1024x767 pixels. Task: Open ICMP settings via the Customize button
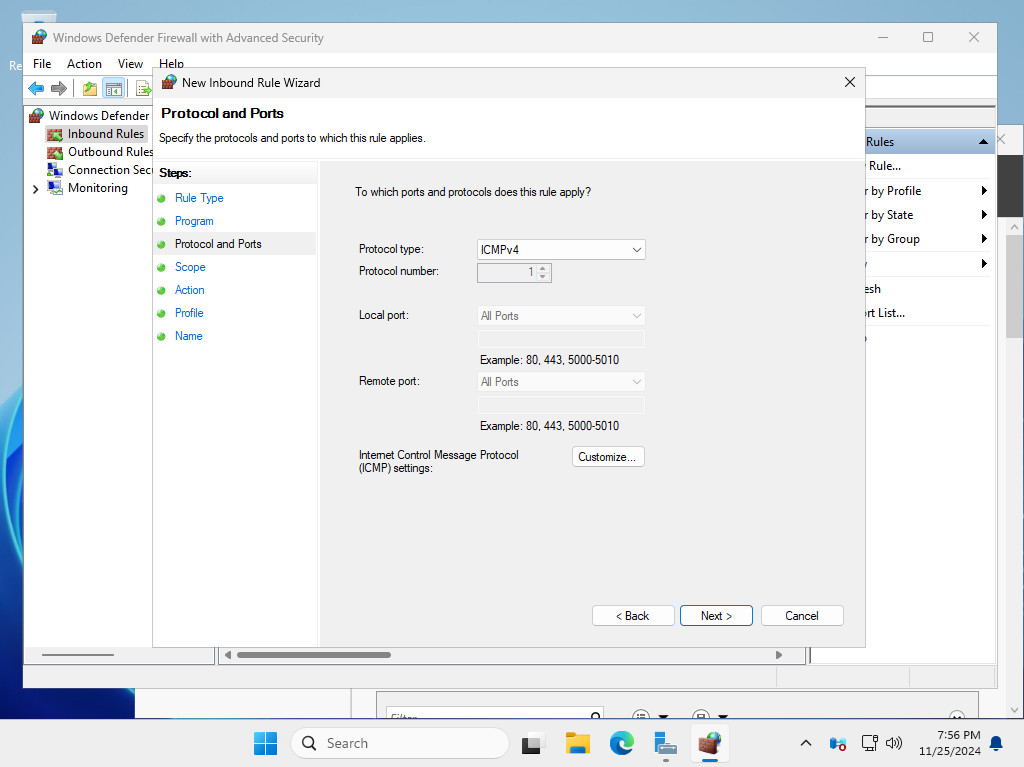coord(607,456)
